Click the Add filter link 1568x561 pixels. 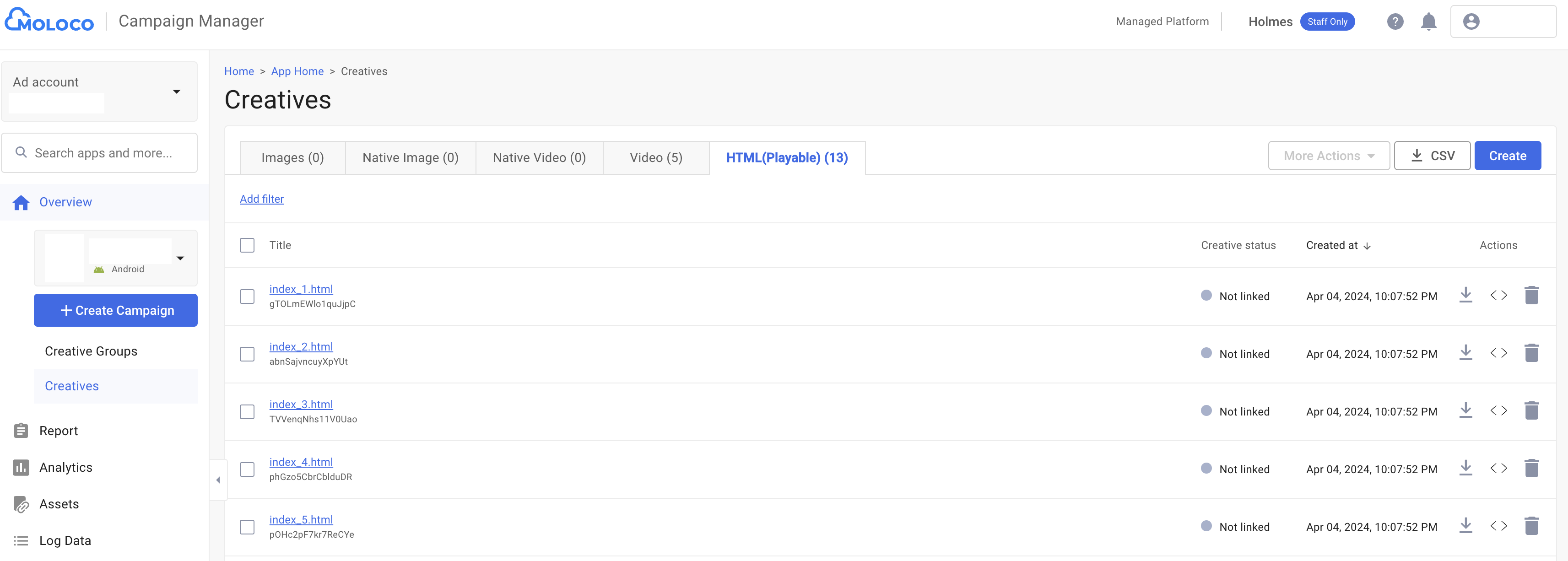[262, 199]
